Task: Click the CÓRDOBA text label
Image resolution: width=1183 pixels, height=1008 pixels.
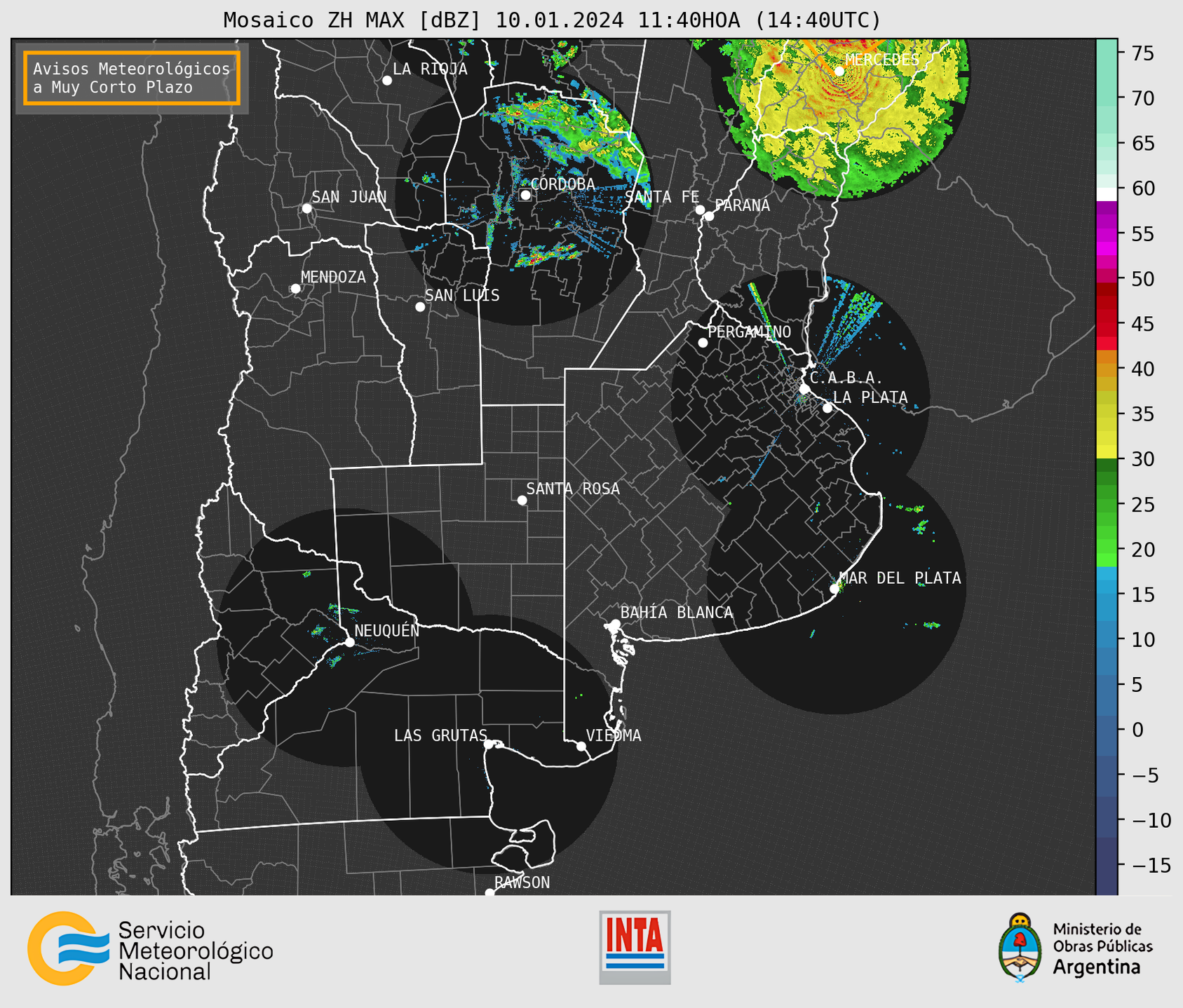Action: 562,184
